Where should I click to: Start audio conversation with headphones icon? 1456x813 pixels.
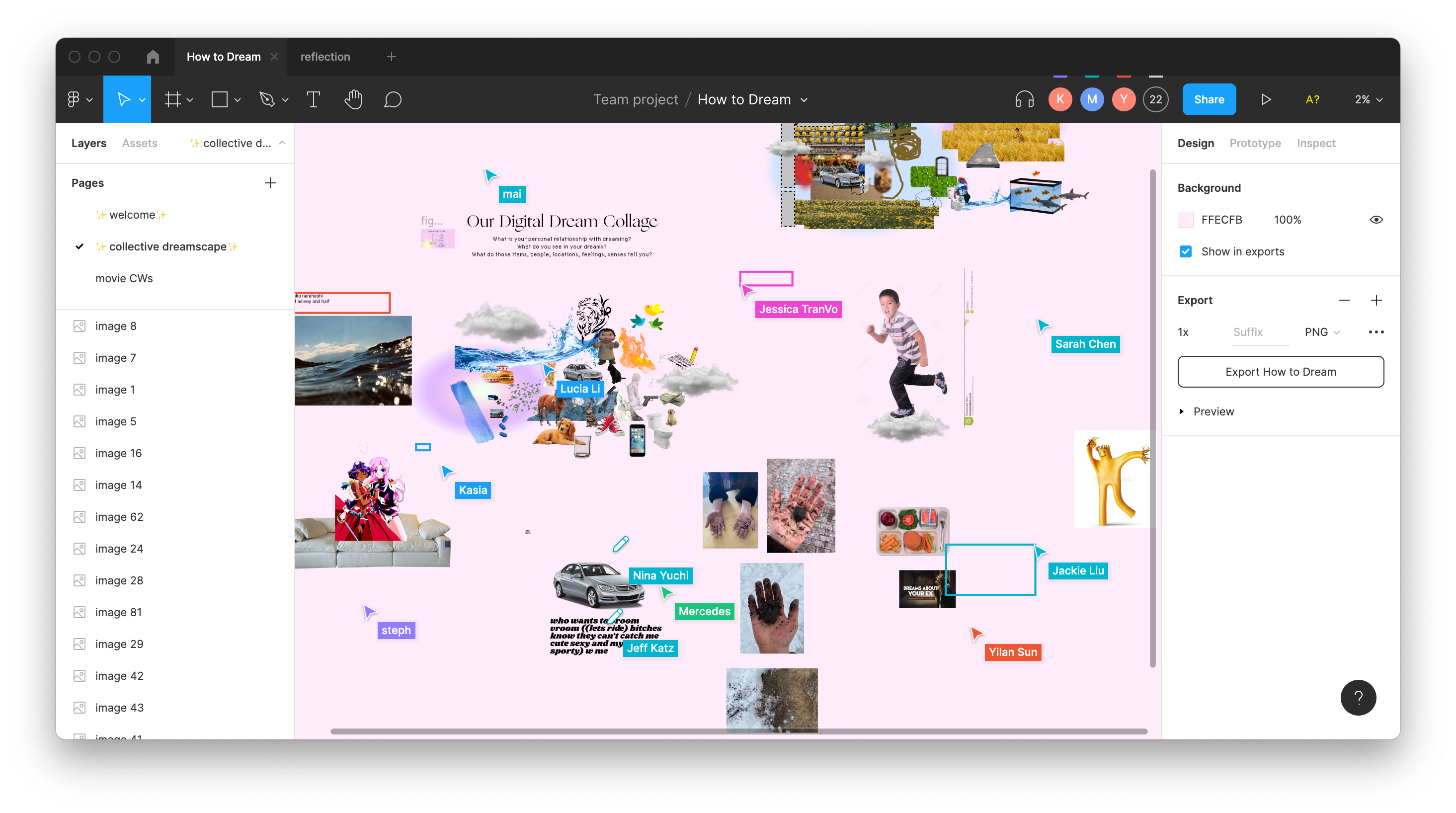[1024, 99]
